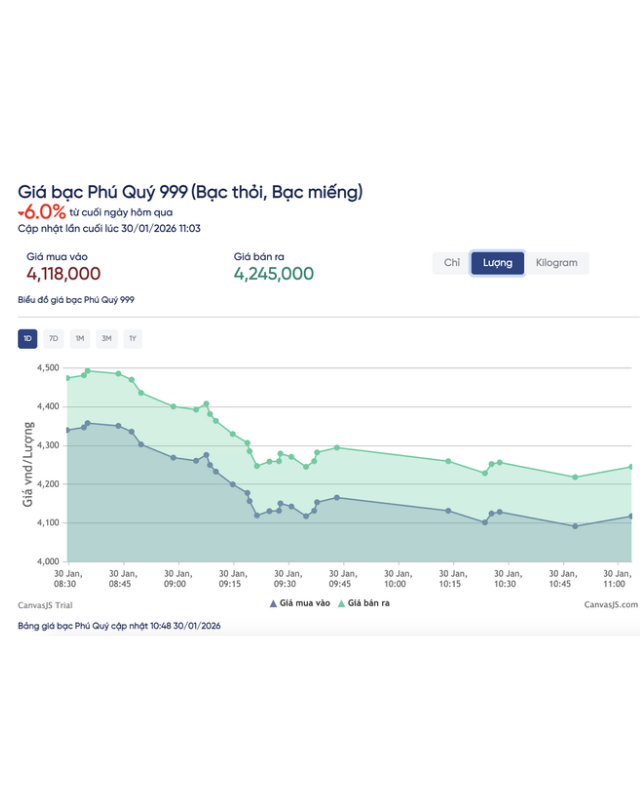640x800 pixels.
Task: Select the Chỉ unit tab
Action: pyautogui.click(x=451, y=263)
